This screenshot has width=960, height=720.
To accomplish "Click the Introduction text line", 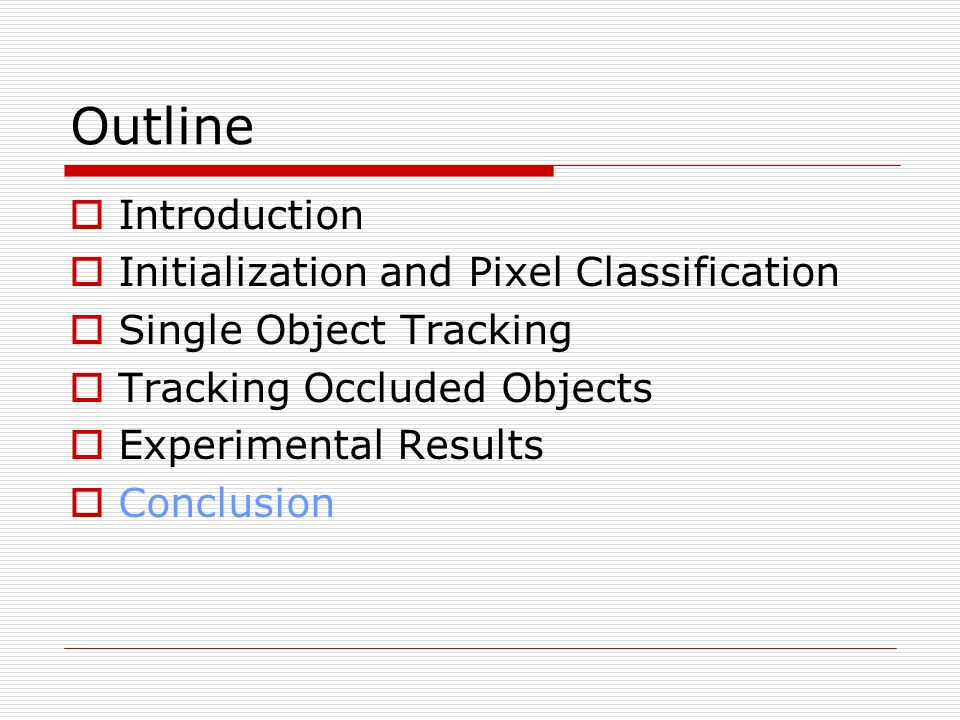I will pyautogui.click(x=241, y=215).
